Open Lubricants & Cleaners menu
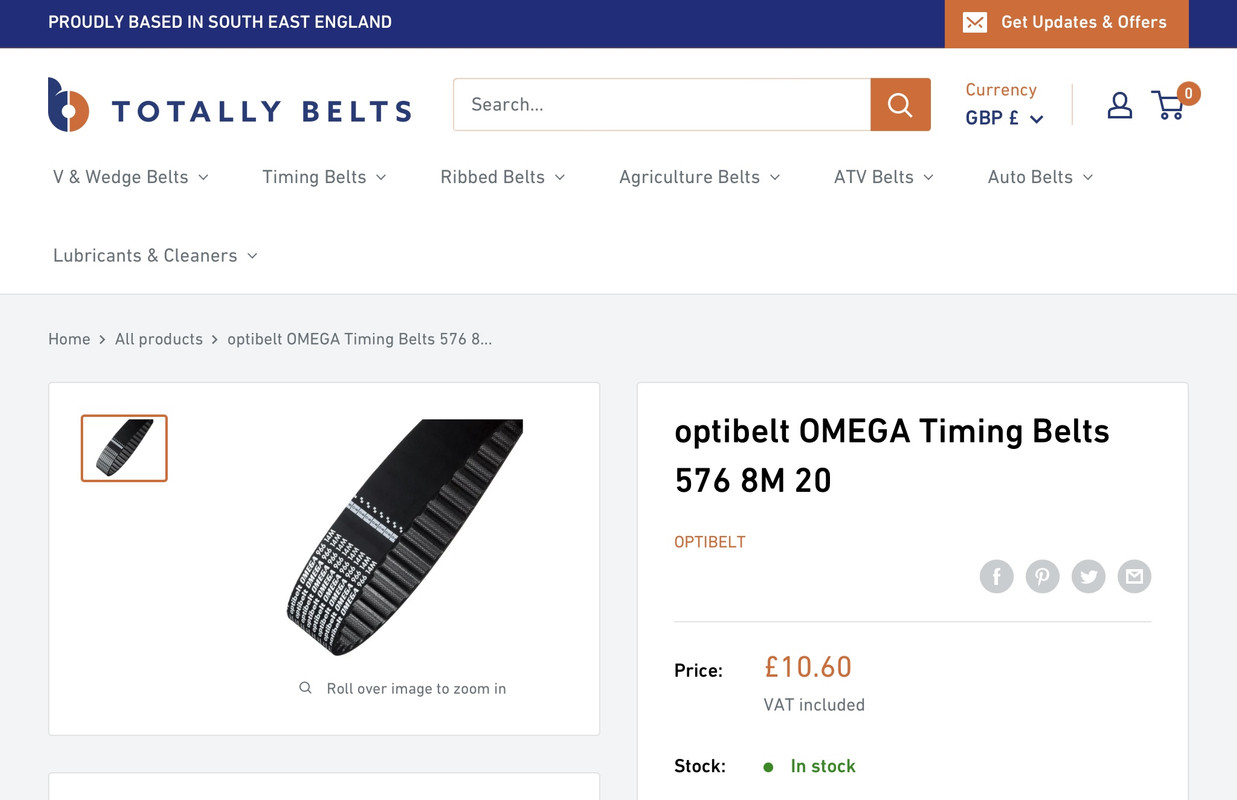This screenshot has height=800, width=1237. tap(155, 256)
